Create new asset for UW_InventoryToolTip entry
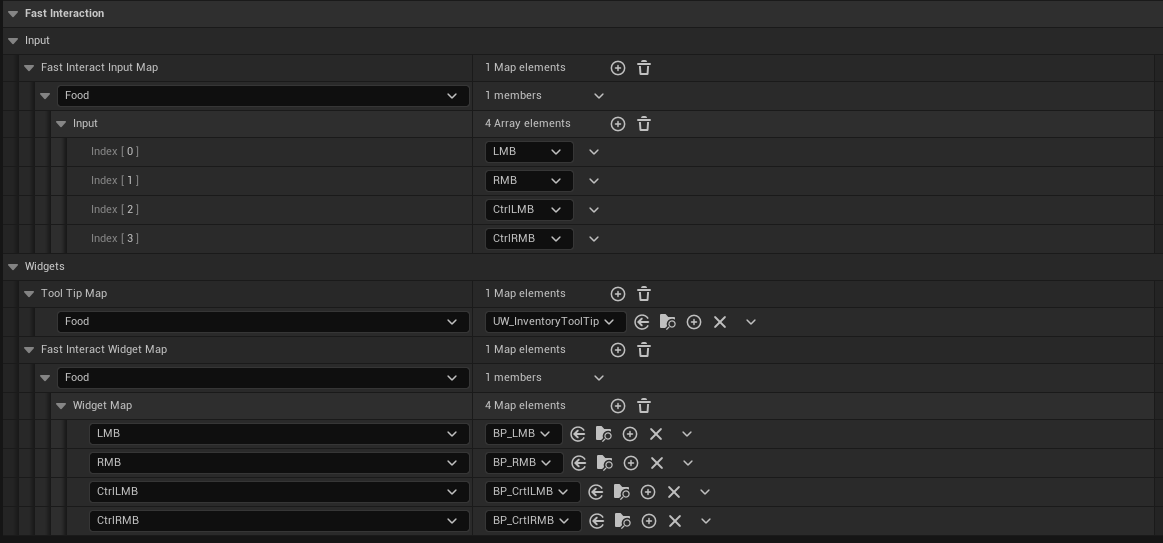The height and width of the screenshot is (543, 1163). click(x=694, y=322)
